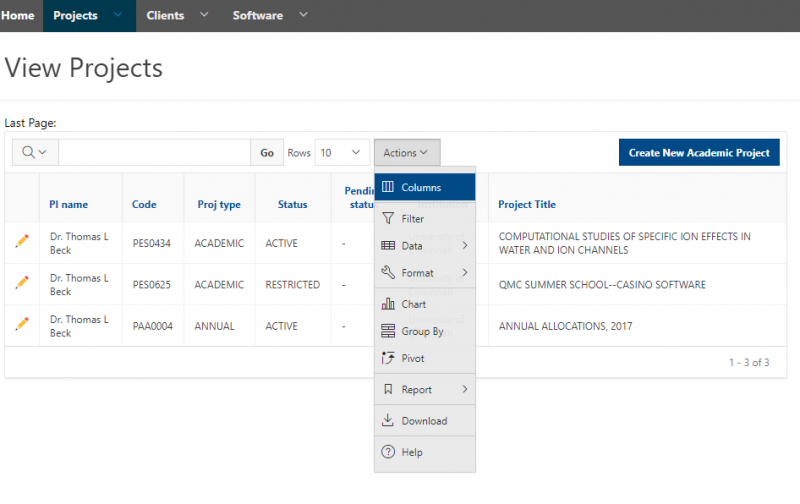
Task: Open the Columns option in Actions menu
Action: point(424,187)
